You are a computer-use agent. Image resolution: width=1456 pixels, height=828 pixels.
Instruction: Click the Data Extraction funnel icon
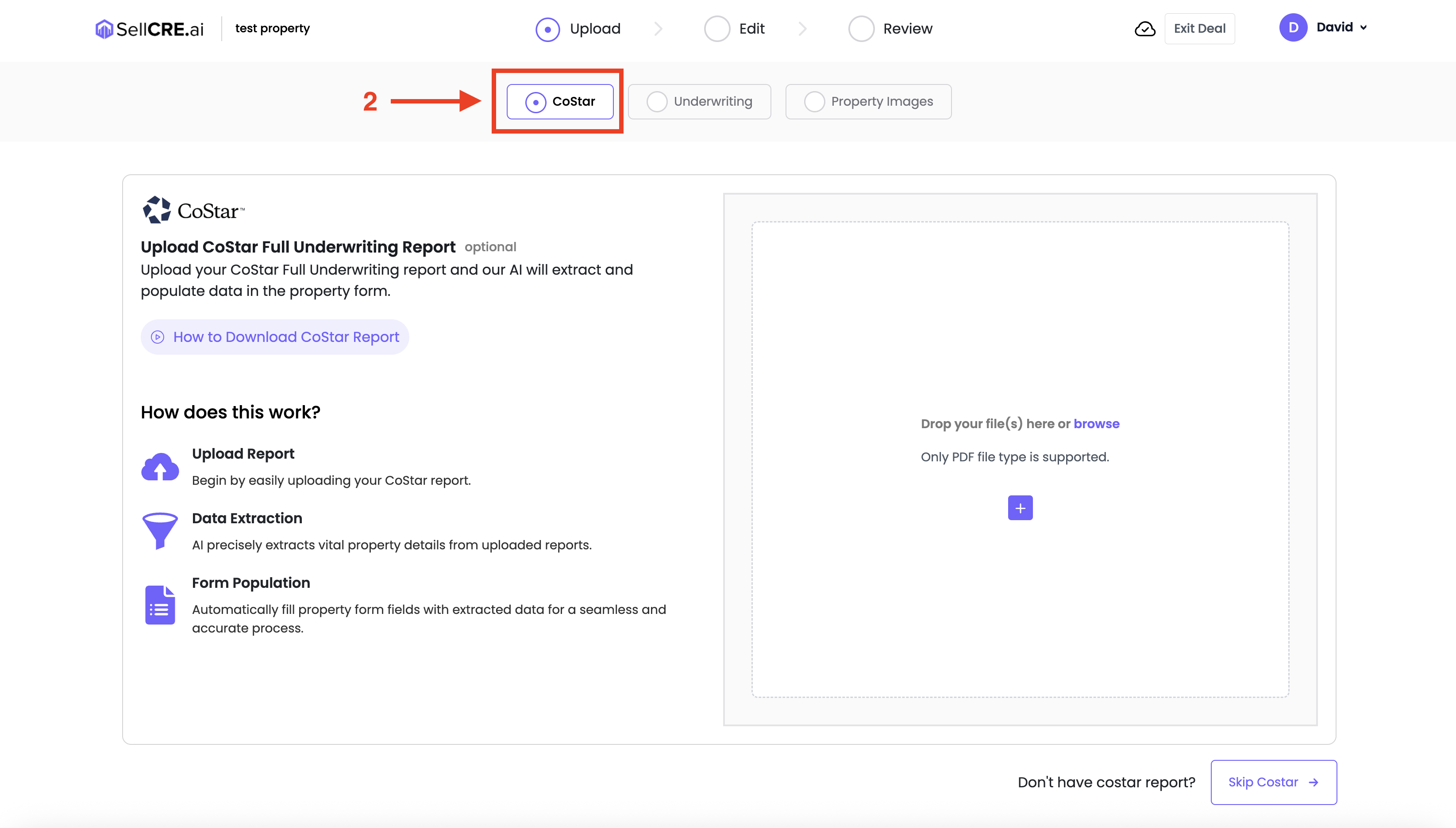tap(160, 531)
